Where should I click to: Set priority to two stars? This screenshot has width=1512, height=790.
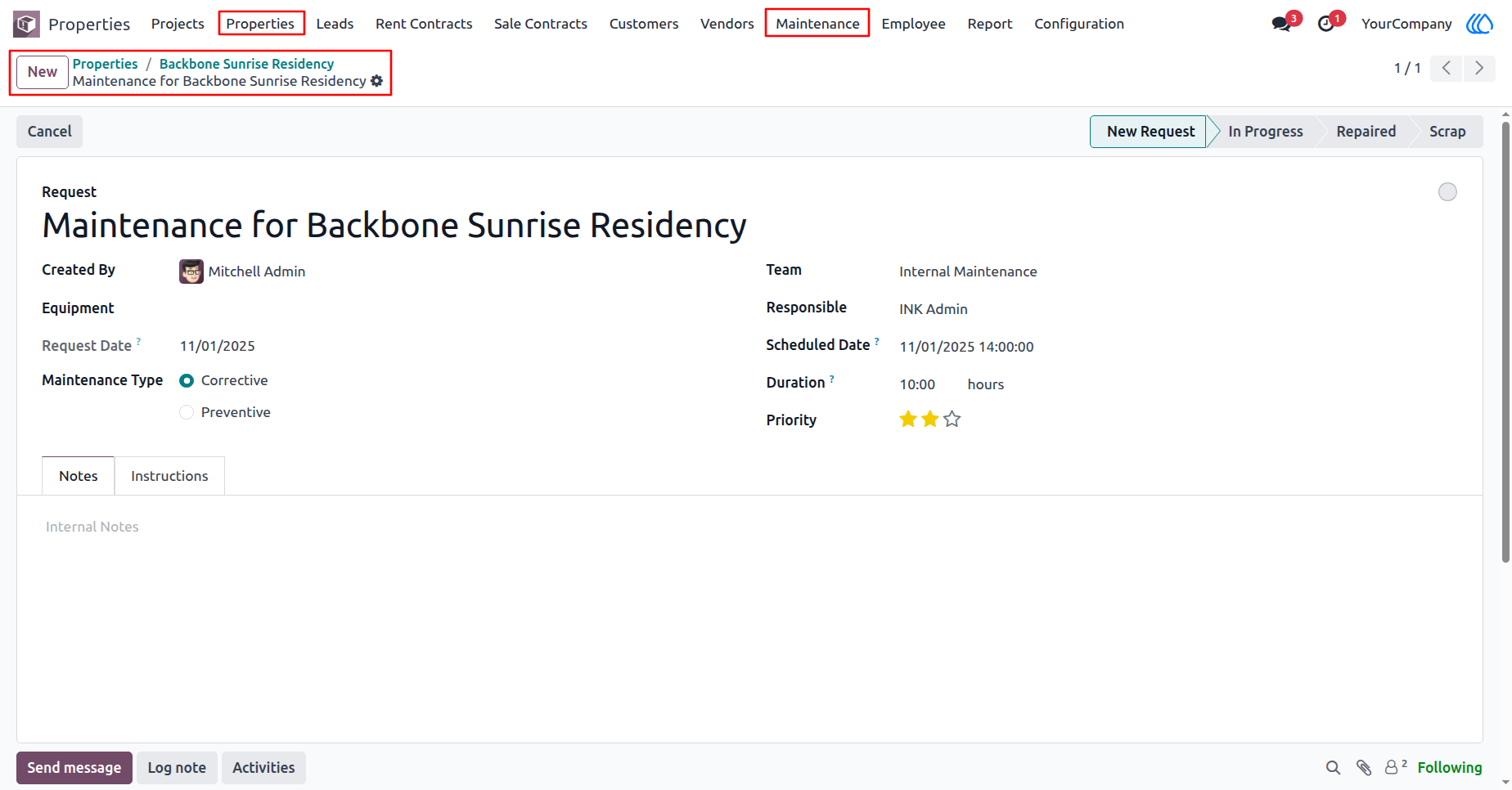coord(930,420)
